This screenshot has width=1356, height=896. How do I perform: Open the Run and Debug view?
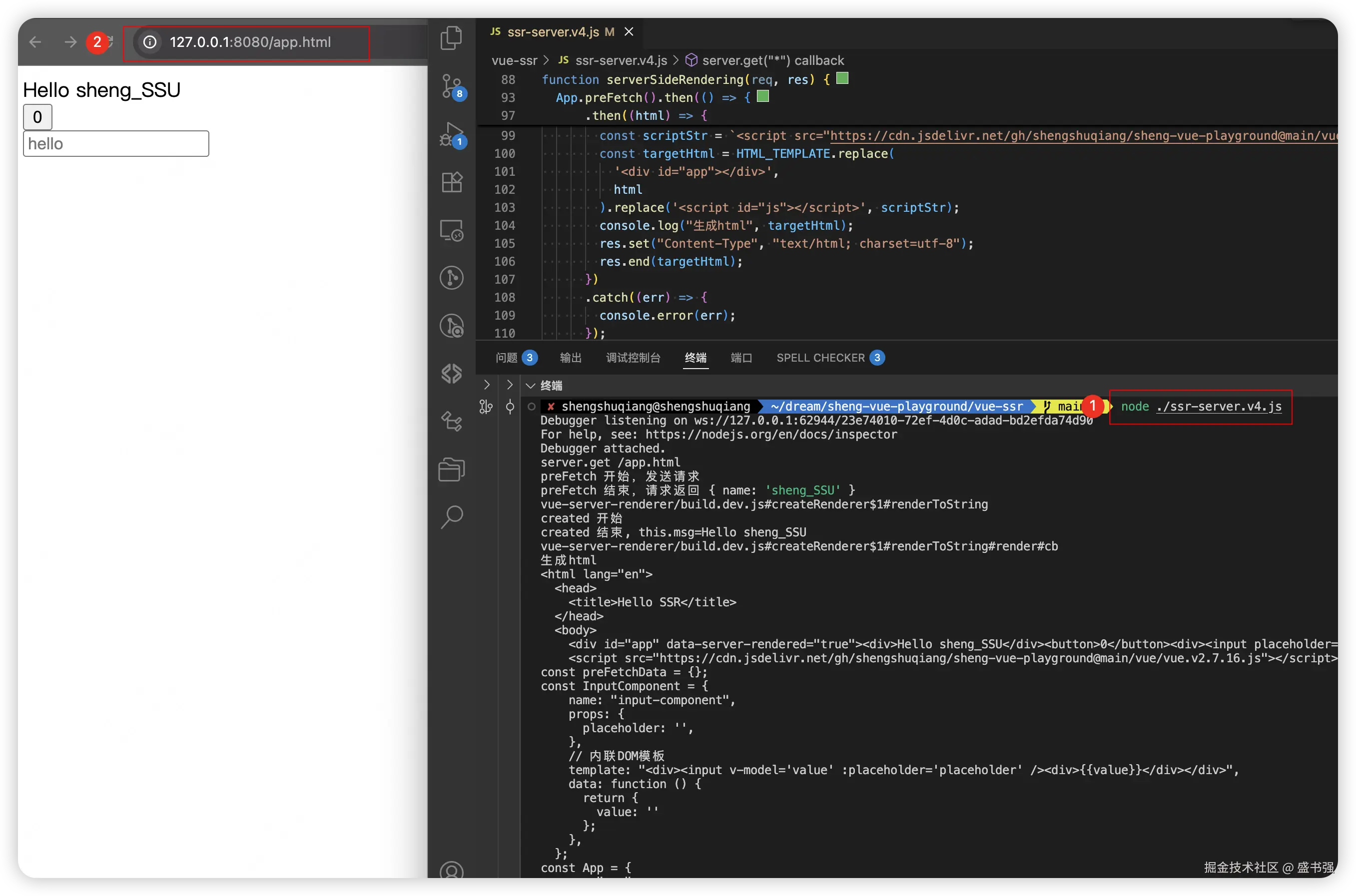coord(452,134)
